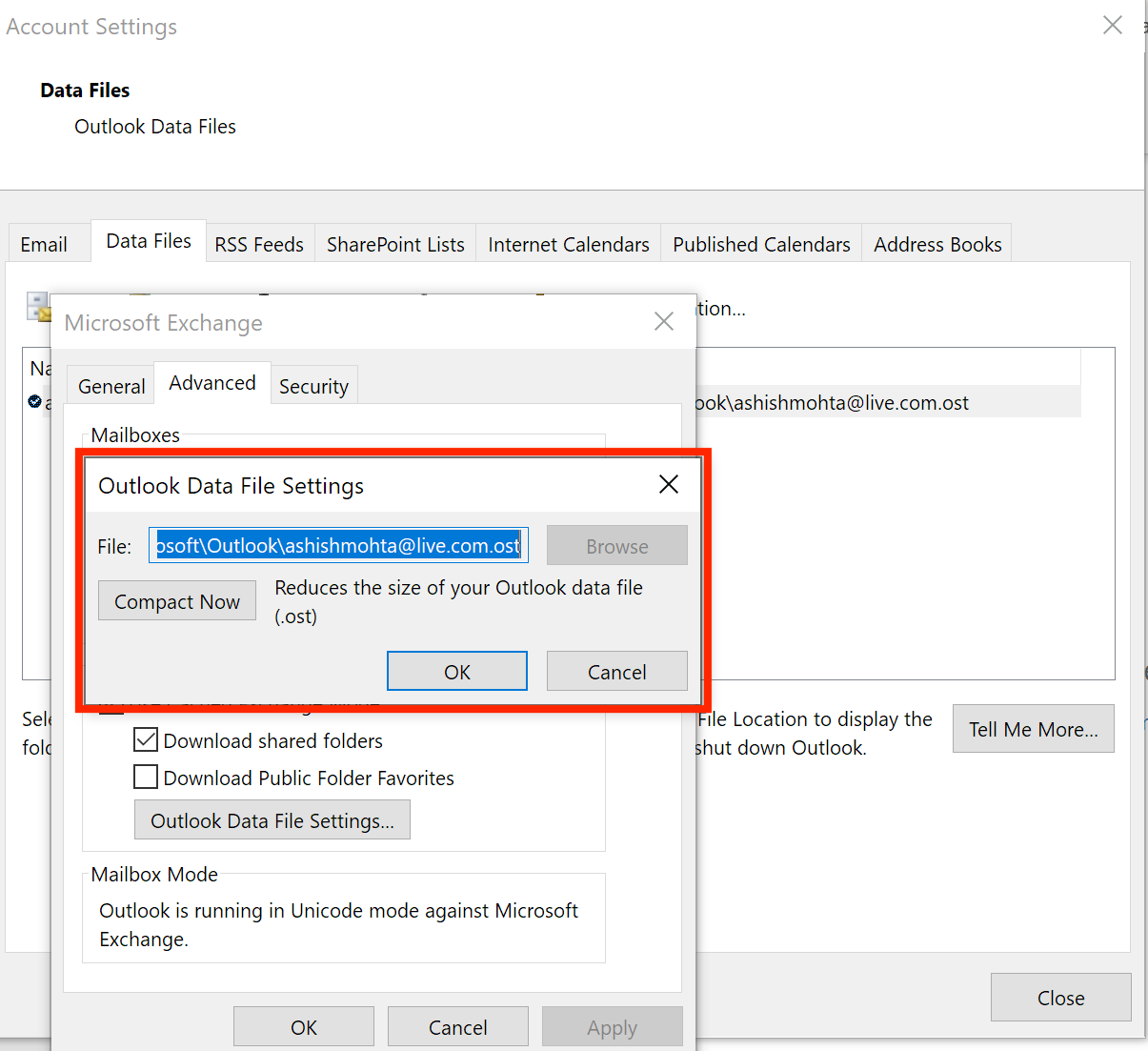Click Compact Now to shrink the data file
The image size is (1148, 1051).
(x=176, y=600)
